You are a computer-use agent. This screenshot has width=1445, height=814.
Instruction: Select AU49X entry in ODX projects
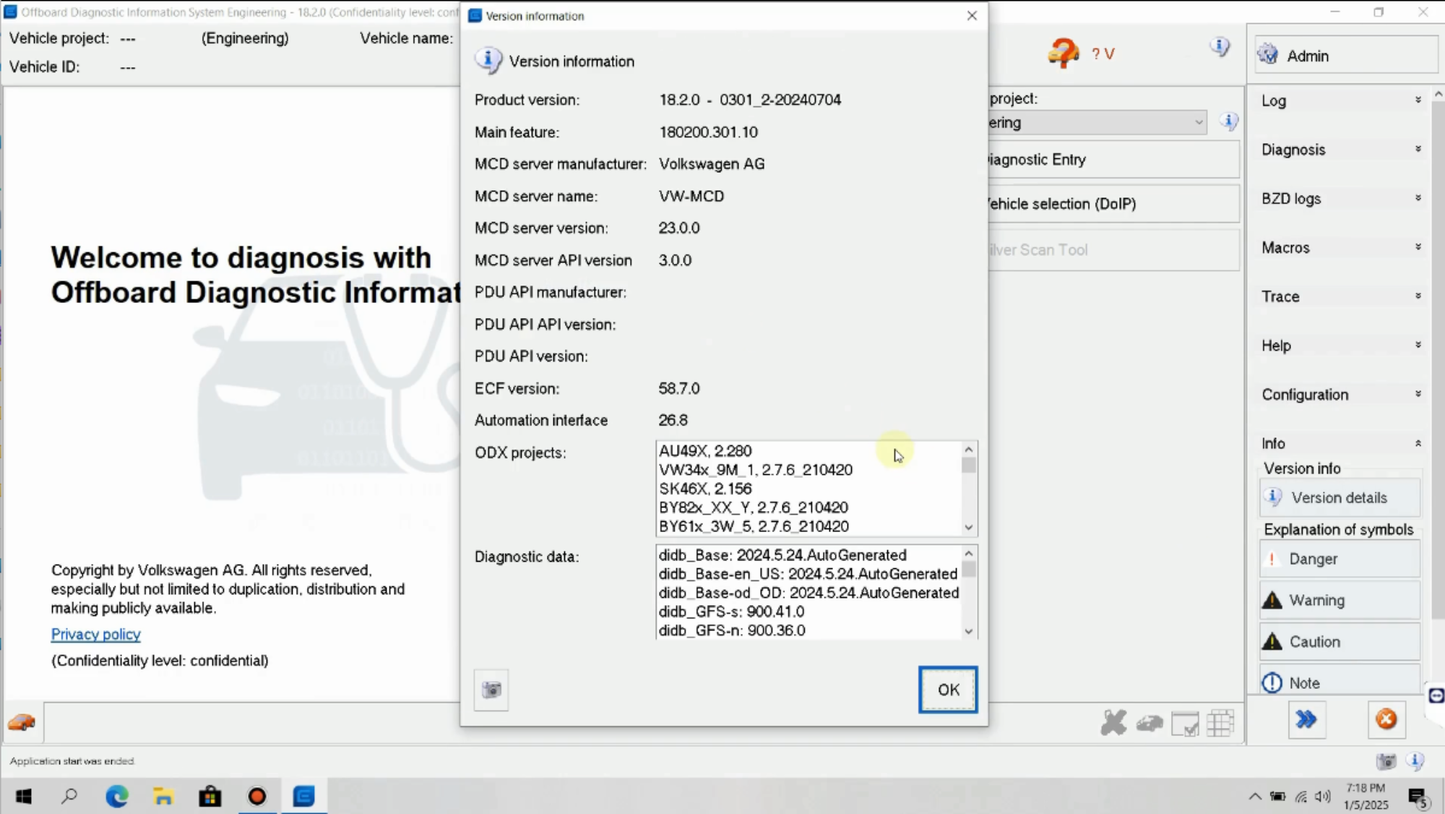click(705, 451)
